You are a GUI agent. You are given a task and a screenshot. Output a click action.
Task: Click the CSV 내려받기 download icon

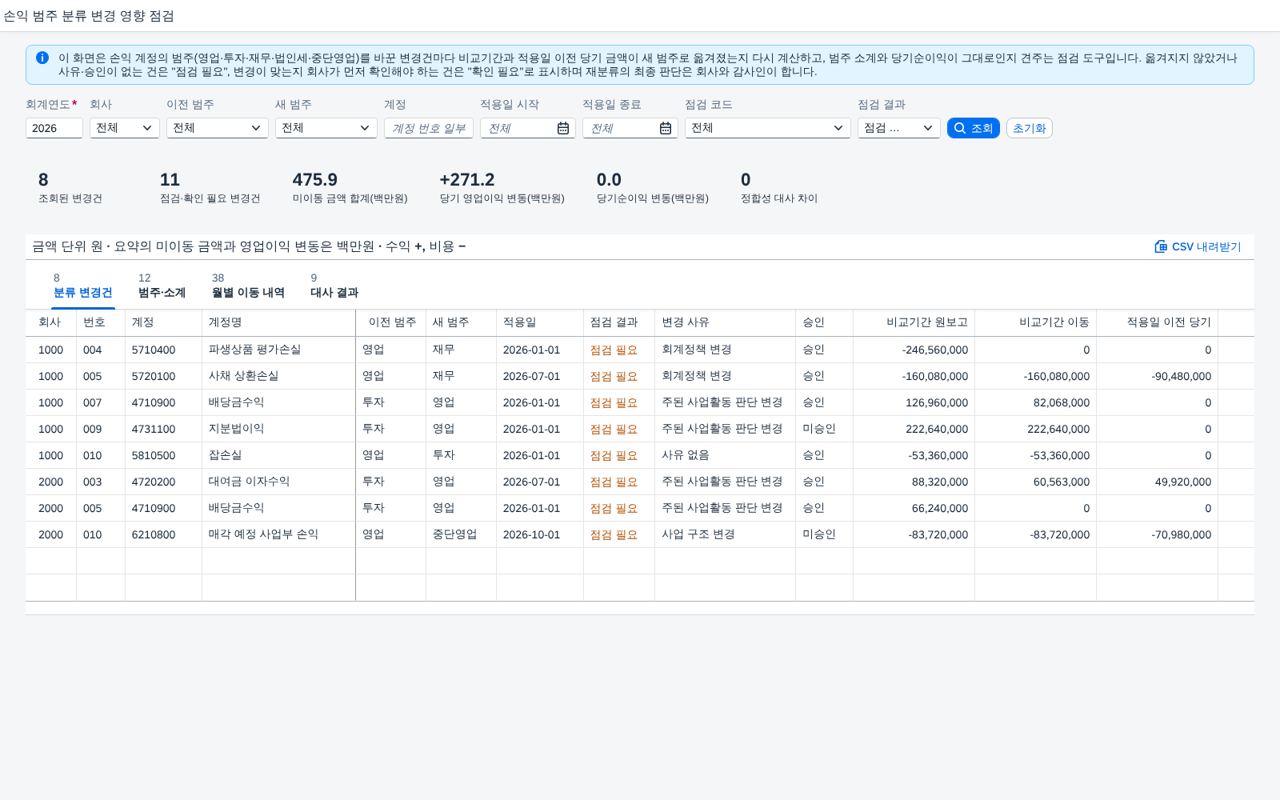click(1161, 246)
